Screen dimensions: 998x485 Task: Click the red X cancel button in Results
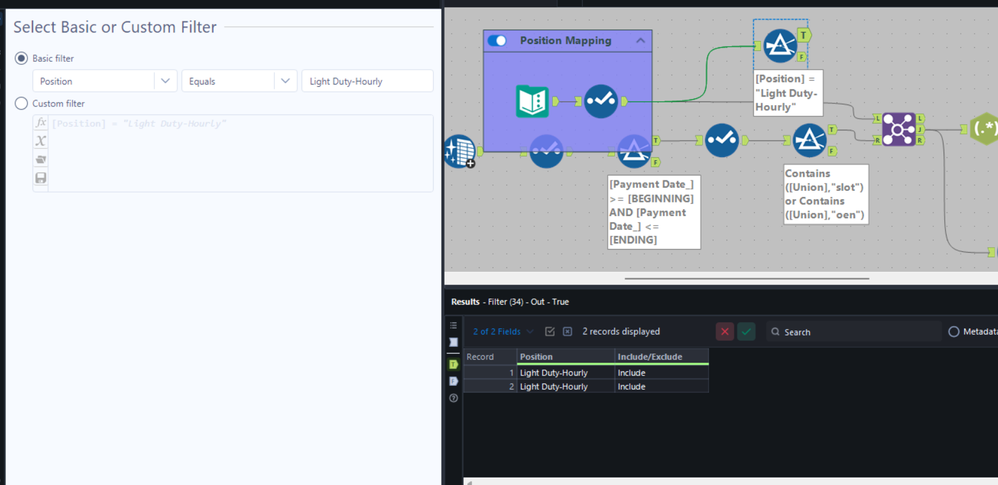(x=725, y=332)
